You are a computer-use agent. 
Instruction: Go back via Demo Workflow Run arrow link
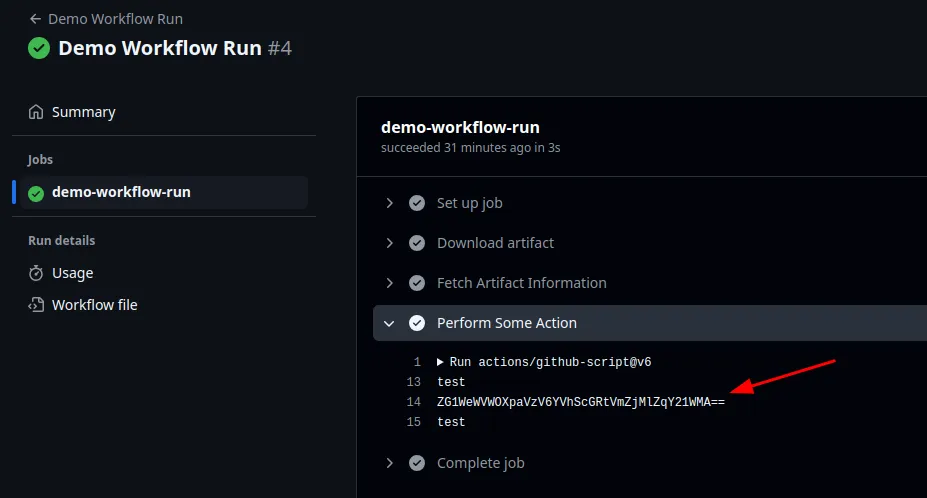(x=106, y=19)
